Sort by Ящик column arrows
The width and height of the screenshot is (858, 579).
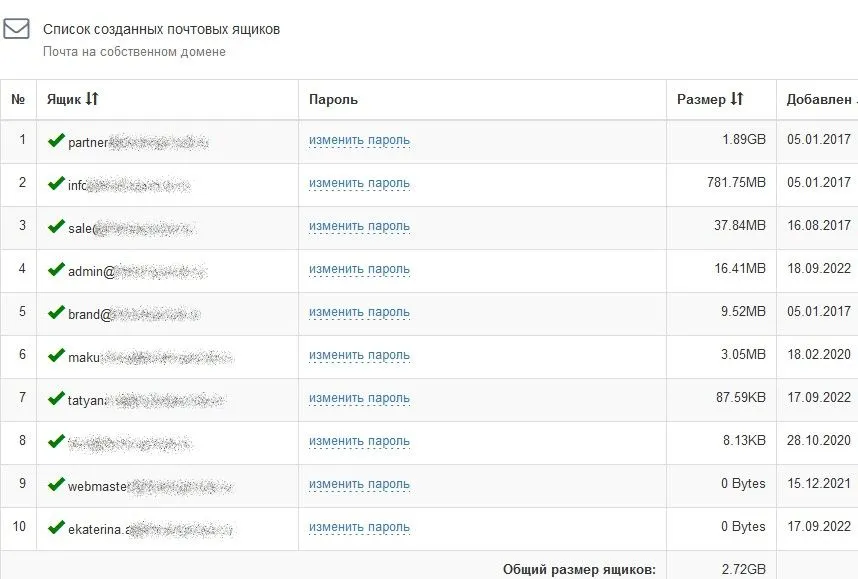(92, 99)
